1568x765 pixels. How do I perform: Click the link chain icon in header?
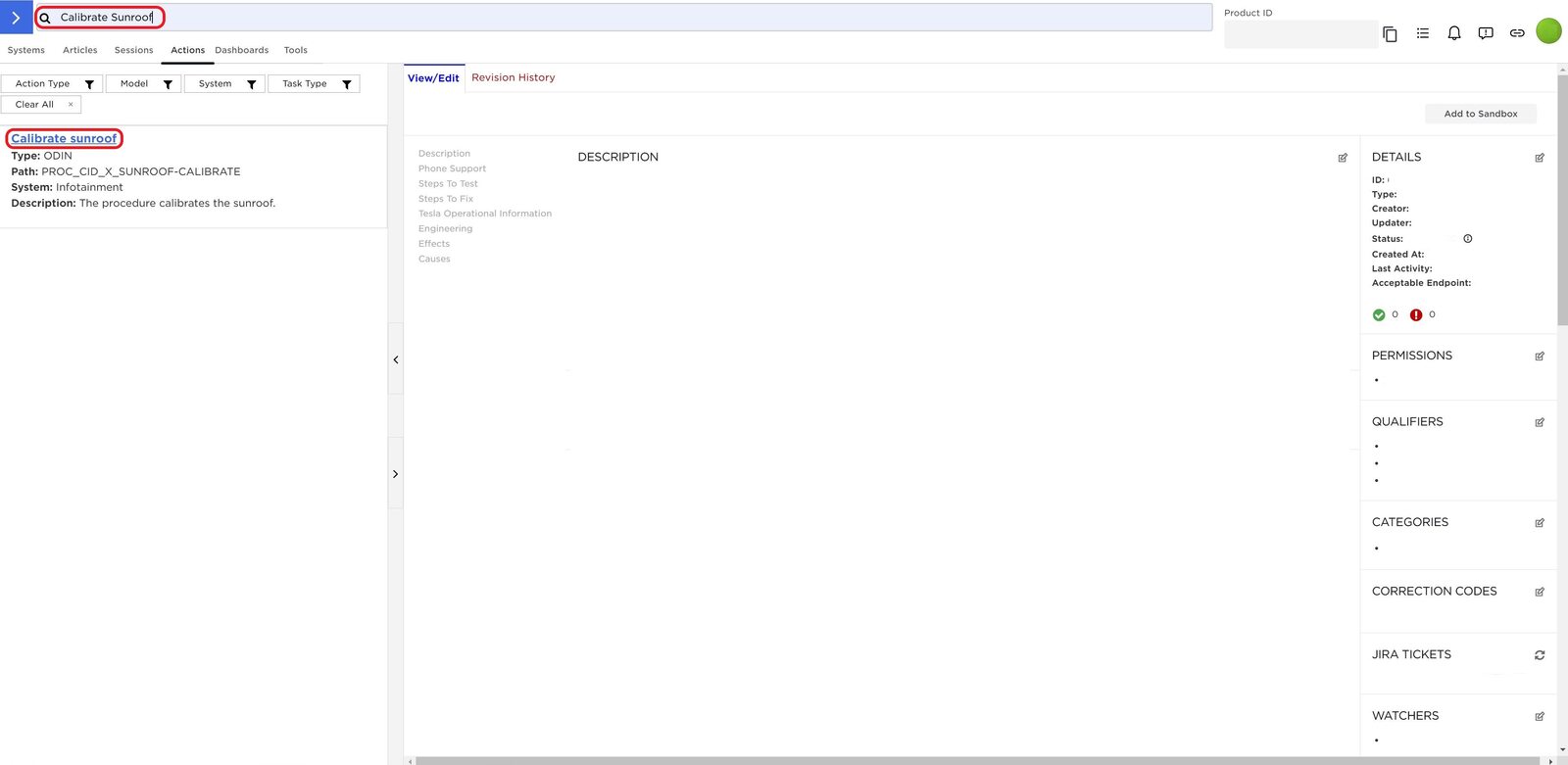(1517, 33)
